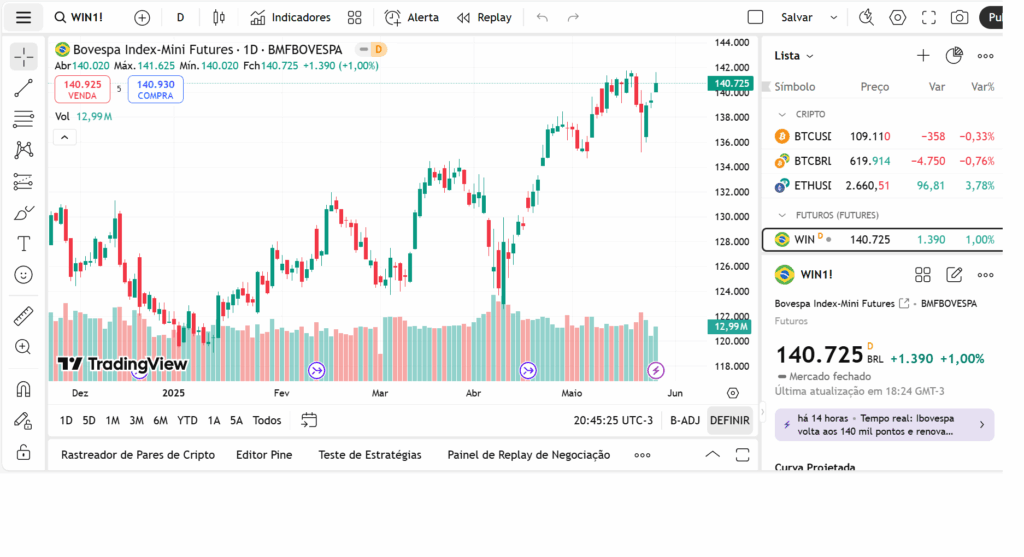Maximize the bottom panel
This screenshot has height=557, width=1024.
pos(743,455)
